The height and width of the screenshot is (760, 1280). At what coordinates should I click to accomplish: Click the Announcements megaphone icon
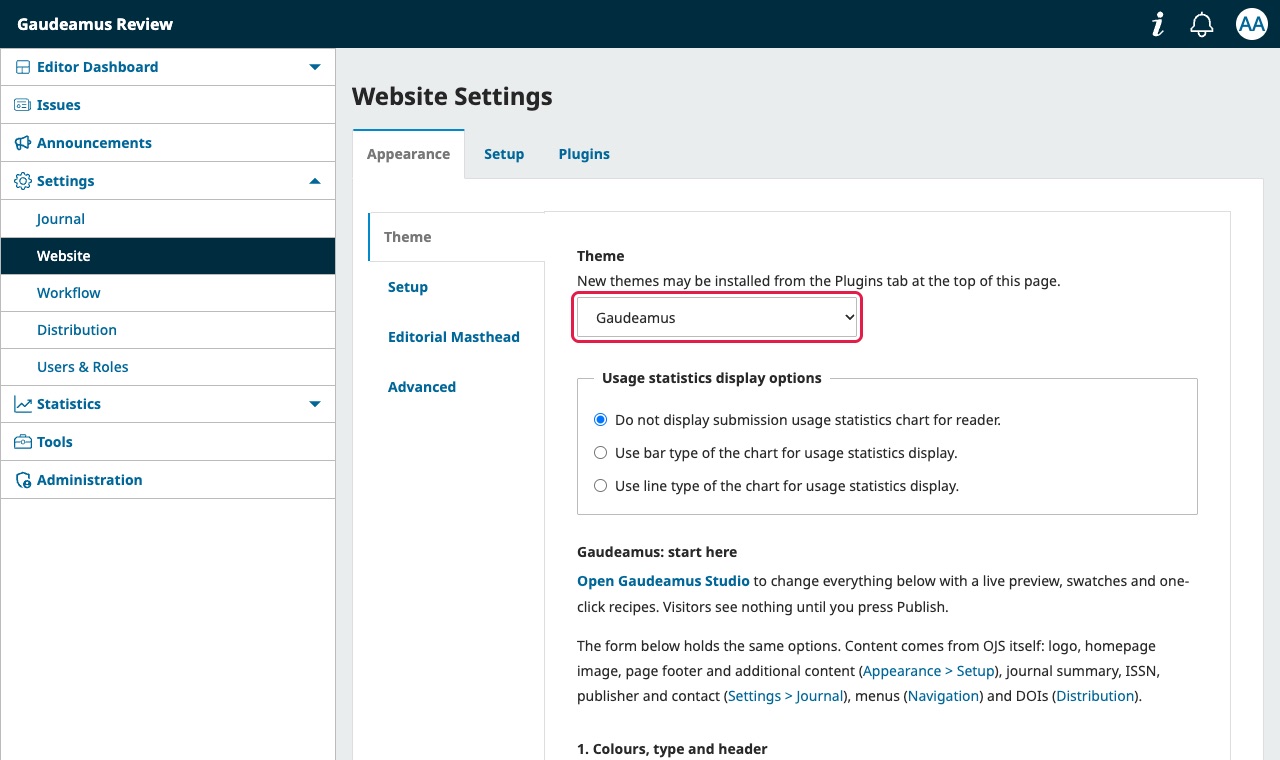pyautogui.click(x=23, y=143)
